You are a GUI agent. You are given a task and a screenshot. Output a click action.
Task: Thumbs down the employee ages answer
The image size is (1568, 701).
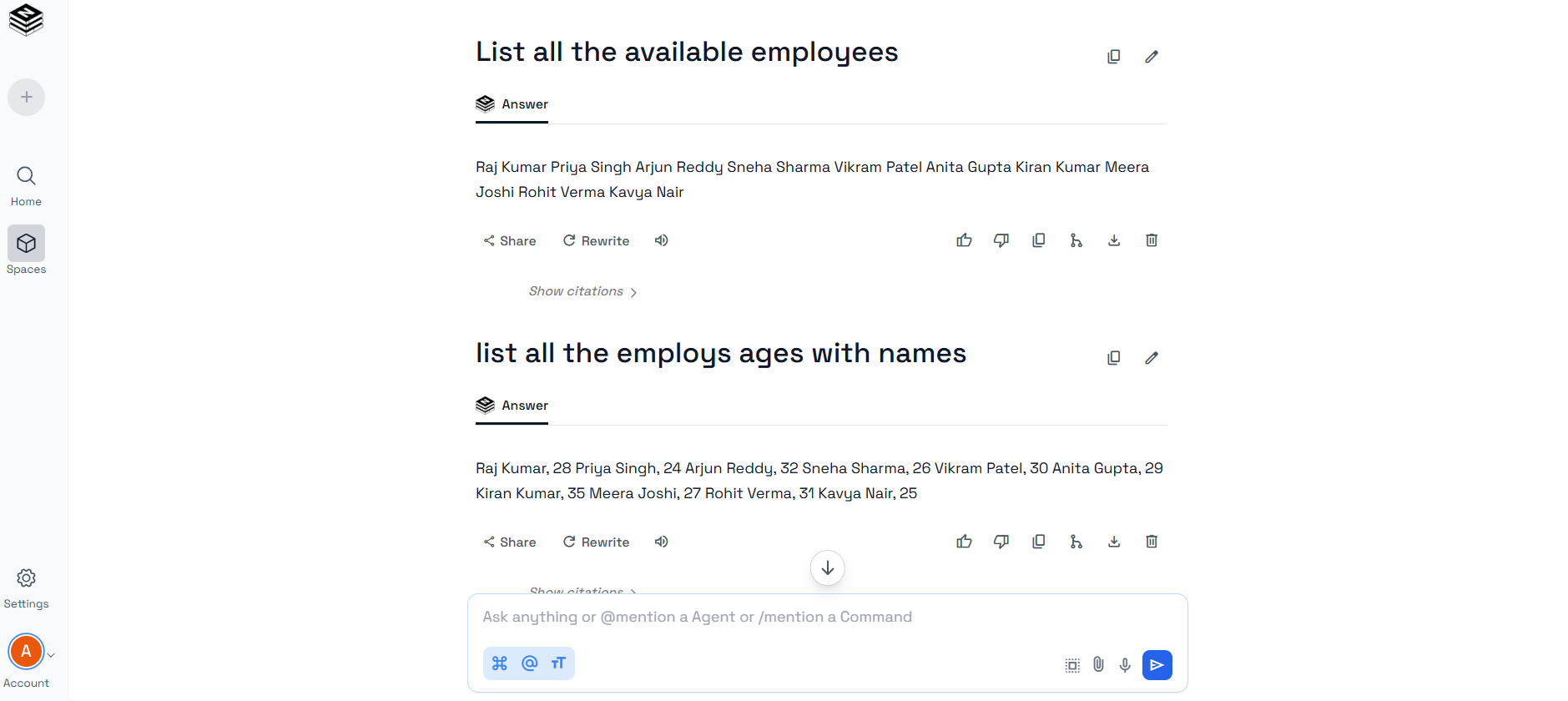[1001, 542]
